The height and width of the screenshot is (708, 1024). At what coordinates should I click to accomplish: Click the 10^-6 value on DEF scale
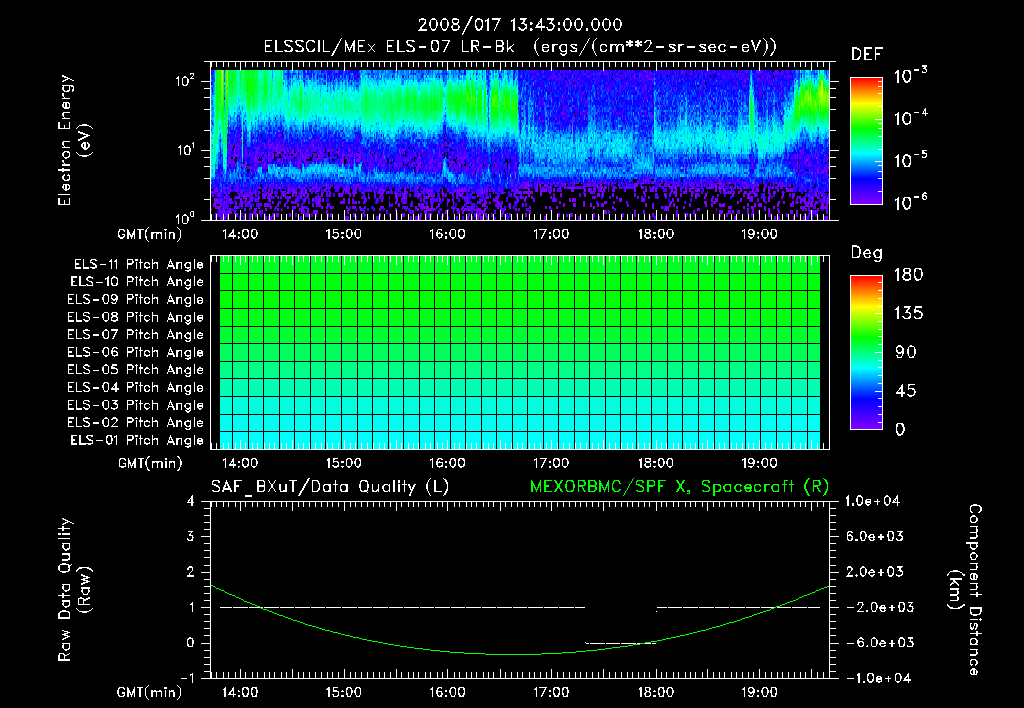[x=910, y=202]
